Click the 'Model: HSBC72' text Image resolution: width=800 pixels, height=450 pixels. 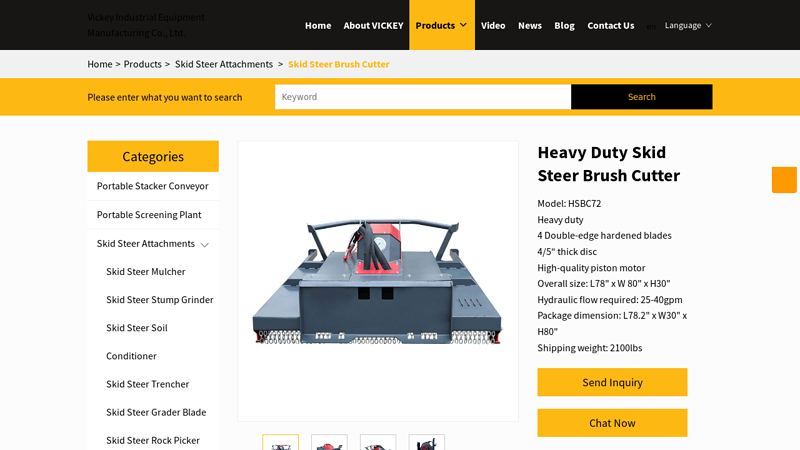pyautogui.click(x=569, y=203)
